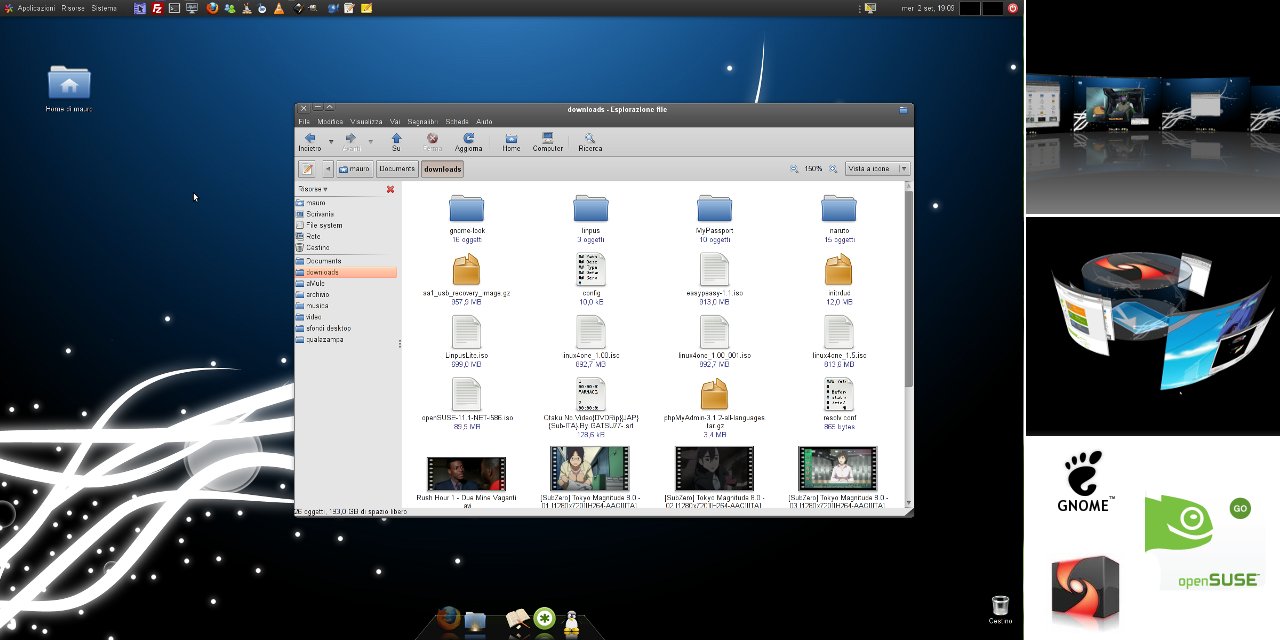Screen dimensions: 1280x640
Task: Select the config file icon
Action: pos(591,270)
